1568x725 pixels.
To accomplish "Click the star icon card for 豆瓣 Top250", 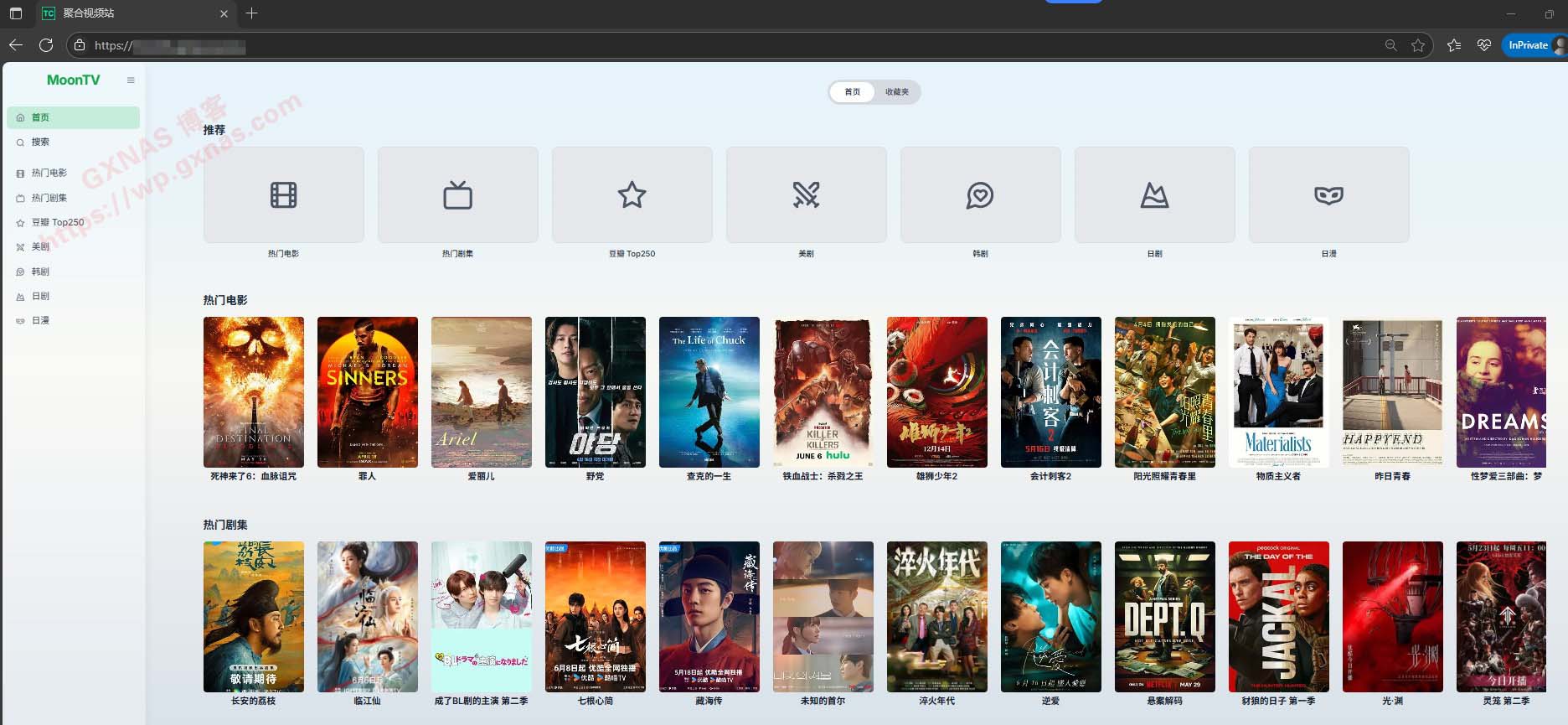I will pyautogui.click(x=632, y=195).
